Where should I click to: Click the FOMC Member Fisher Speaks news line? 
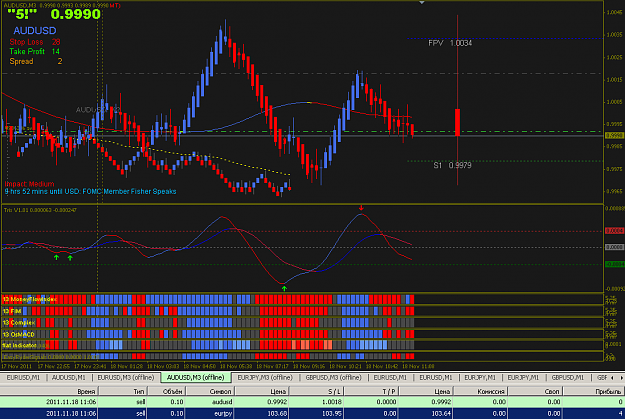tap(90, 192)
